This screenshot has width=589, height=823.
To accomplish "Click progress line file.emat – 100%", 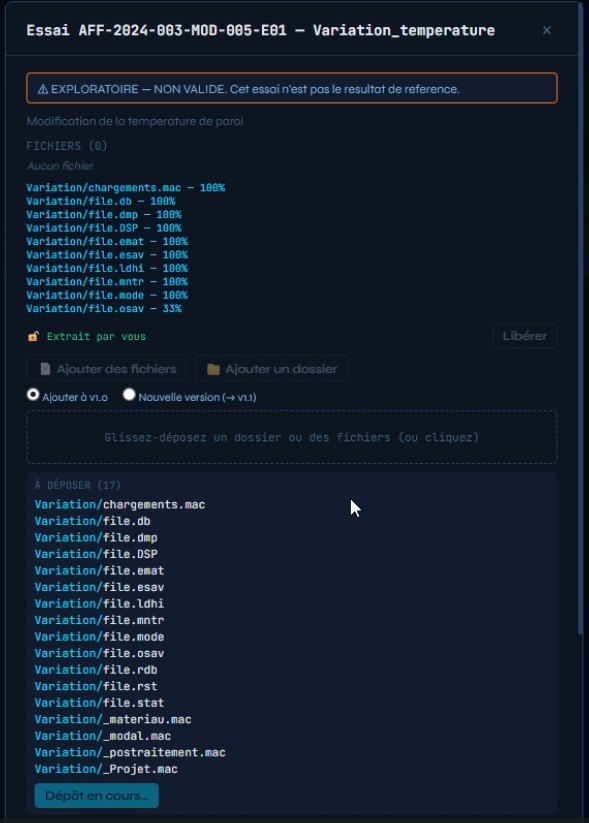I will pyautogui.click(x=107, y=241).
